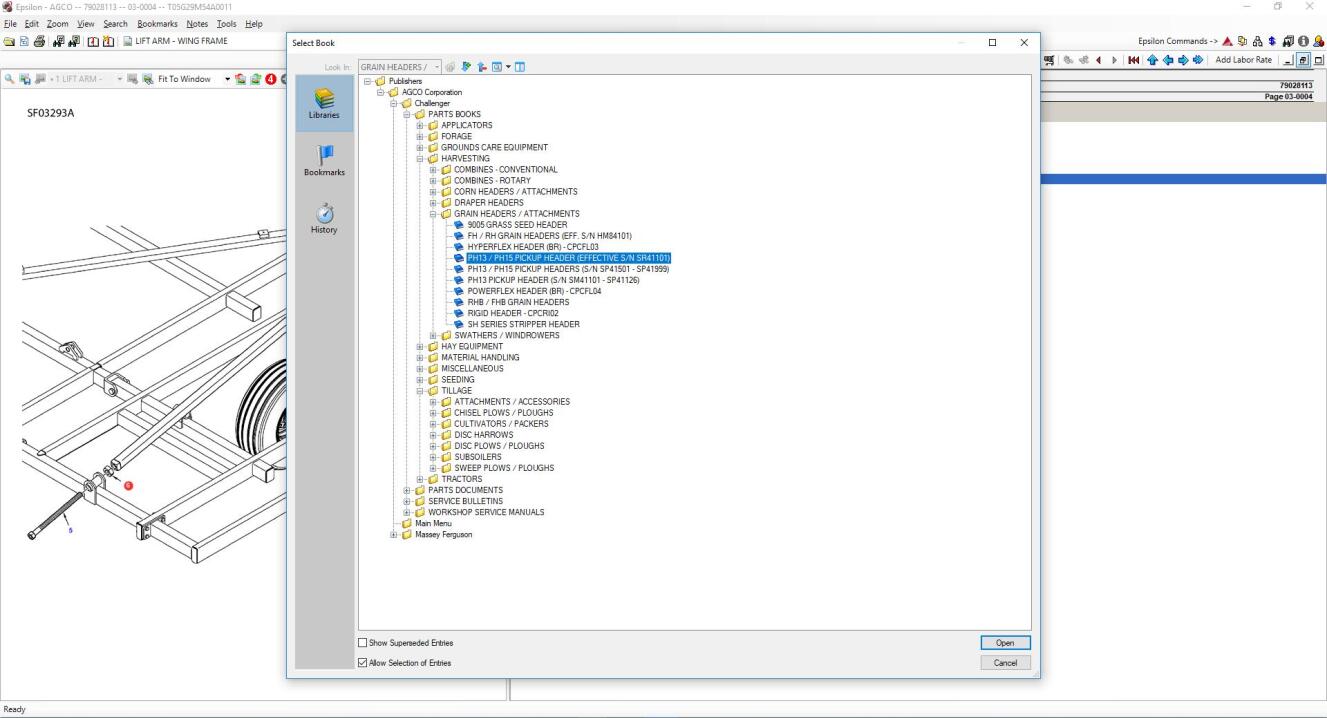Expand the HAY EQUIPMENT folder node
Image resolution: width=1327 pixels, height=718 pixels.
pos(420,346)
